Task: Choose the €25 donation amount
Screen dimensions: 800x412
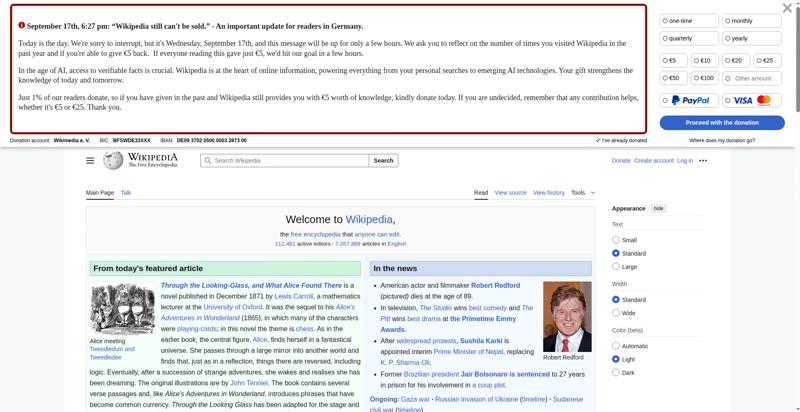Action: (x=767, y=60)
